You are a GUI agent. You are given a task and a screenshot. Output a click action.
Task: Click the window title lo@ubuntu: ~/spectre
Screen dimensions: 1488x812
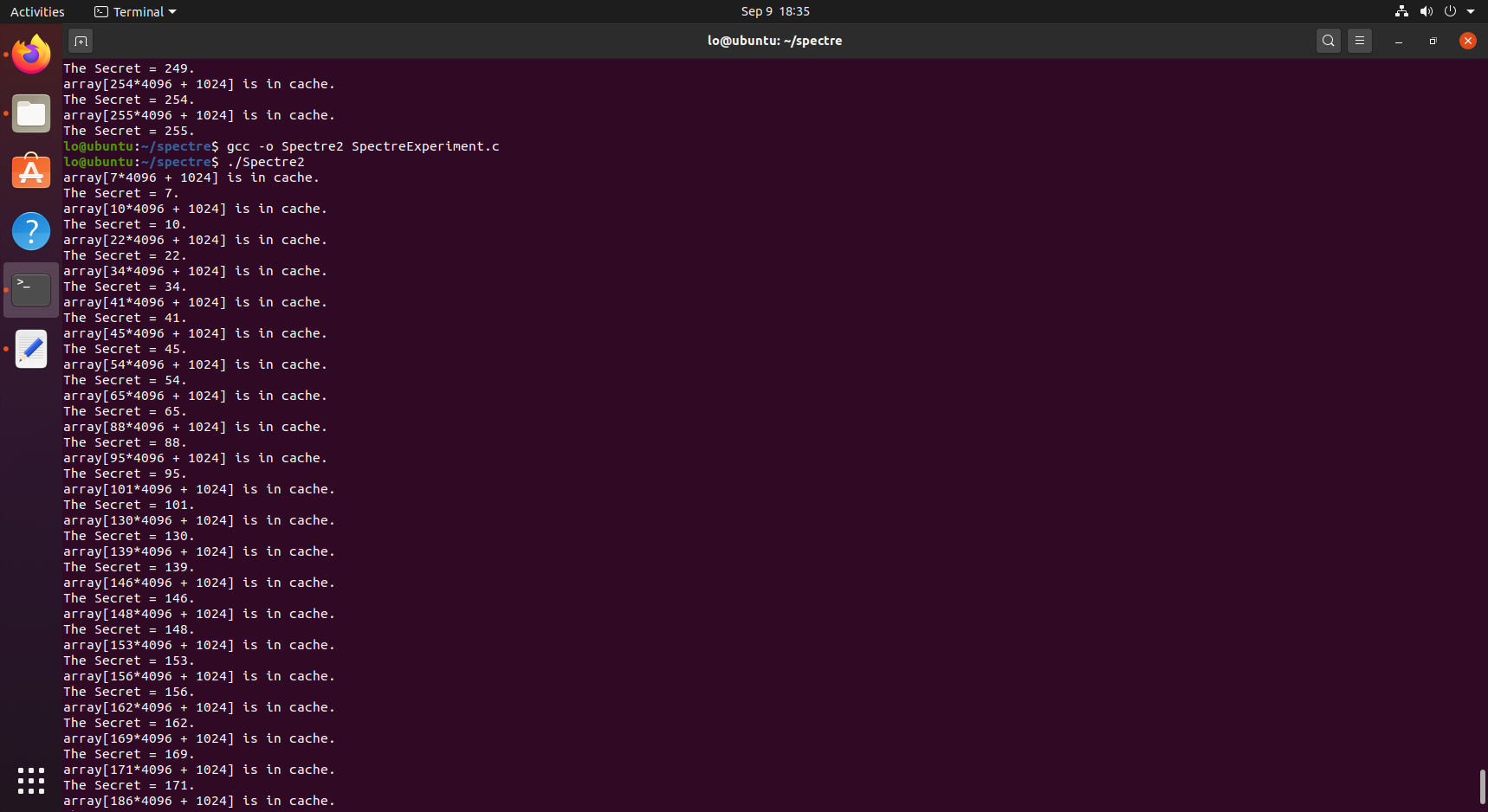point(774,41)
